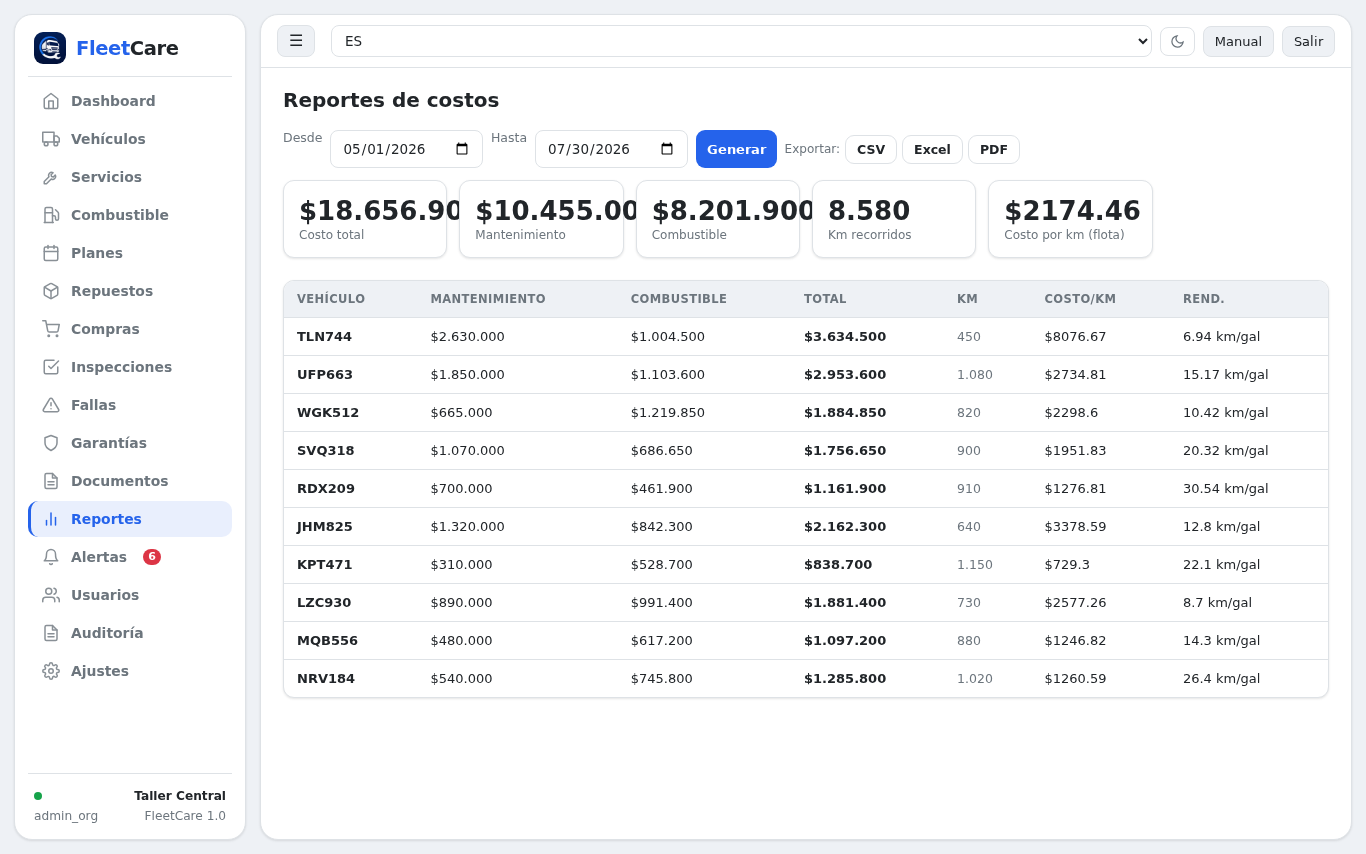
Task: Click the Generar button
Action: point(736,149)
